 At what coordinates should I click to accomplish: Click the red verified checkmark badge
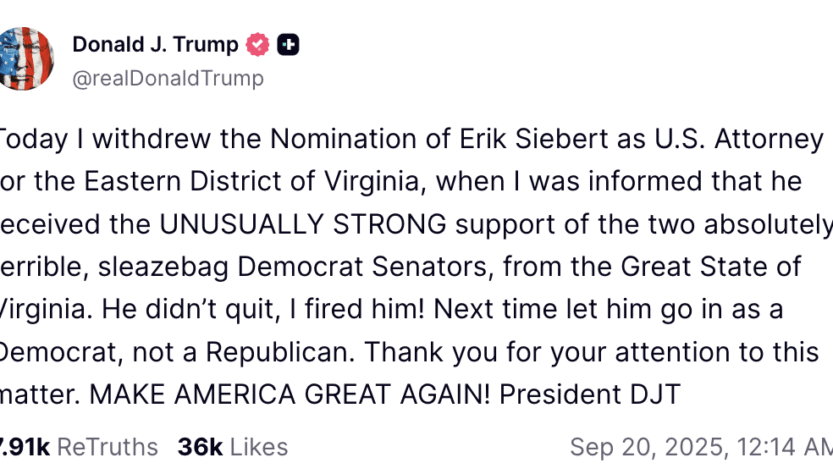tap(258, 45)
